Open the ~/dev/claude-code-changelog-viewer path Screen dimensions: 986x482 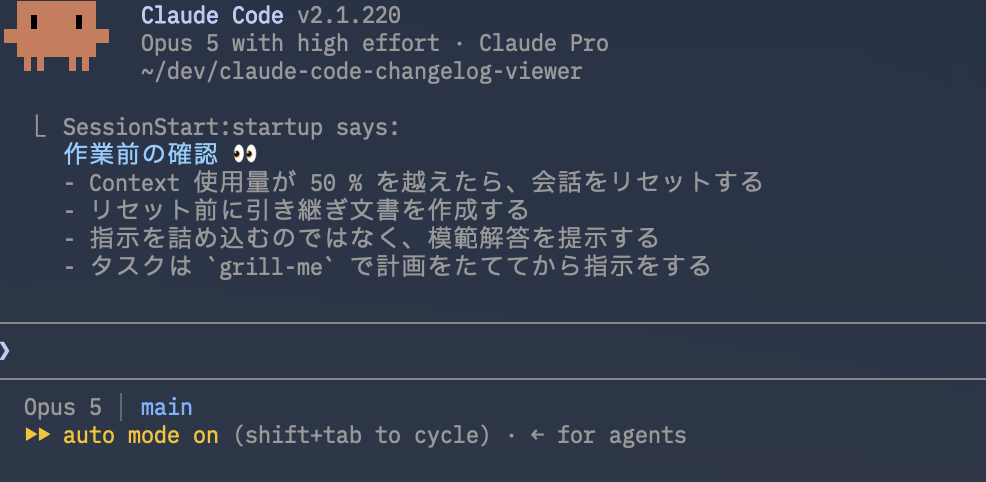(x=362, y=72)
